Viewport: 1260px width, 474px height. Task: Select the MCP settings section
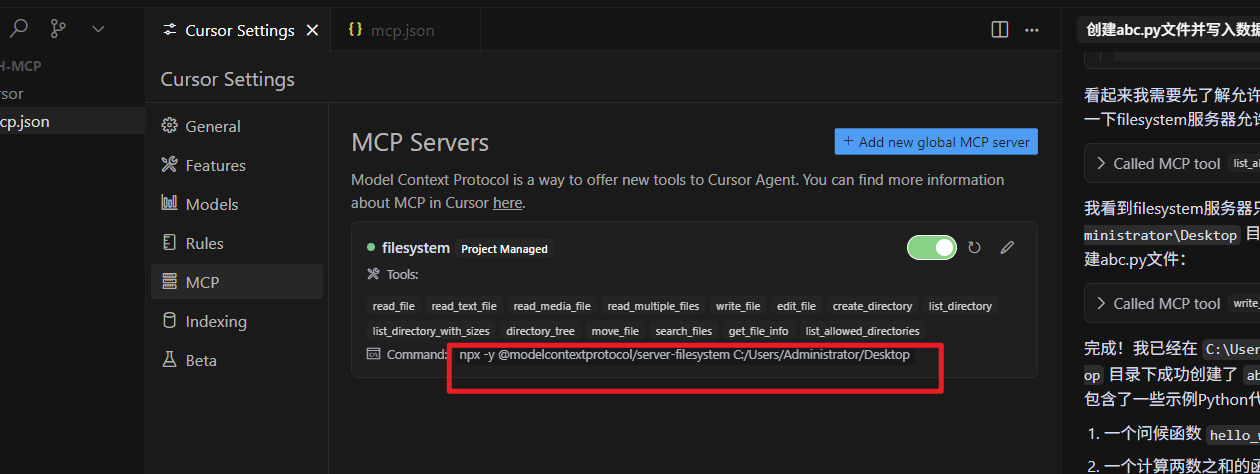[x=236, y=282]
